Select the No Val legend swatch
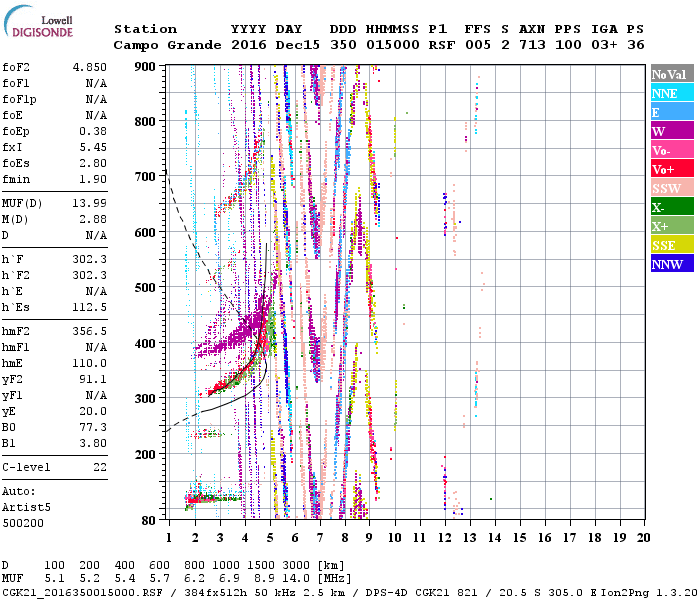Screen dimensions: 700x600 pos(672,74)
